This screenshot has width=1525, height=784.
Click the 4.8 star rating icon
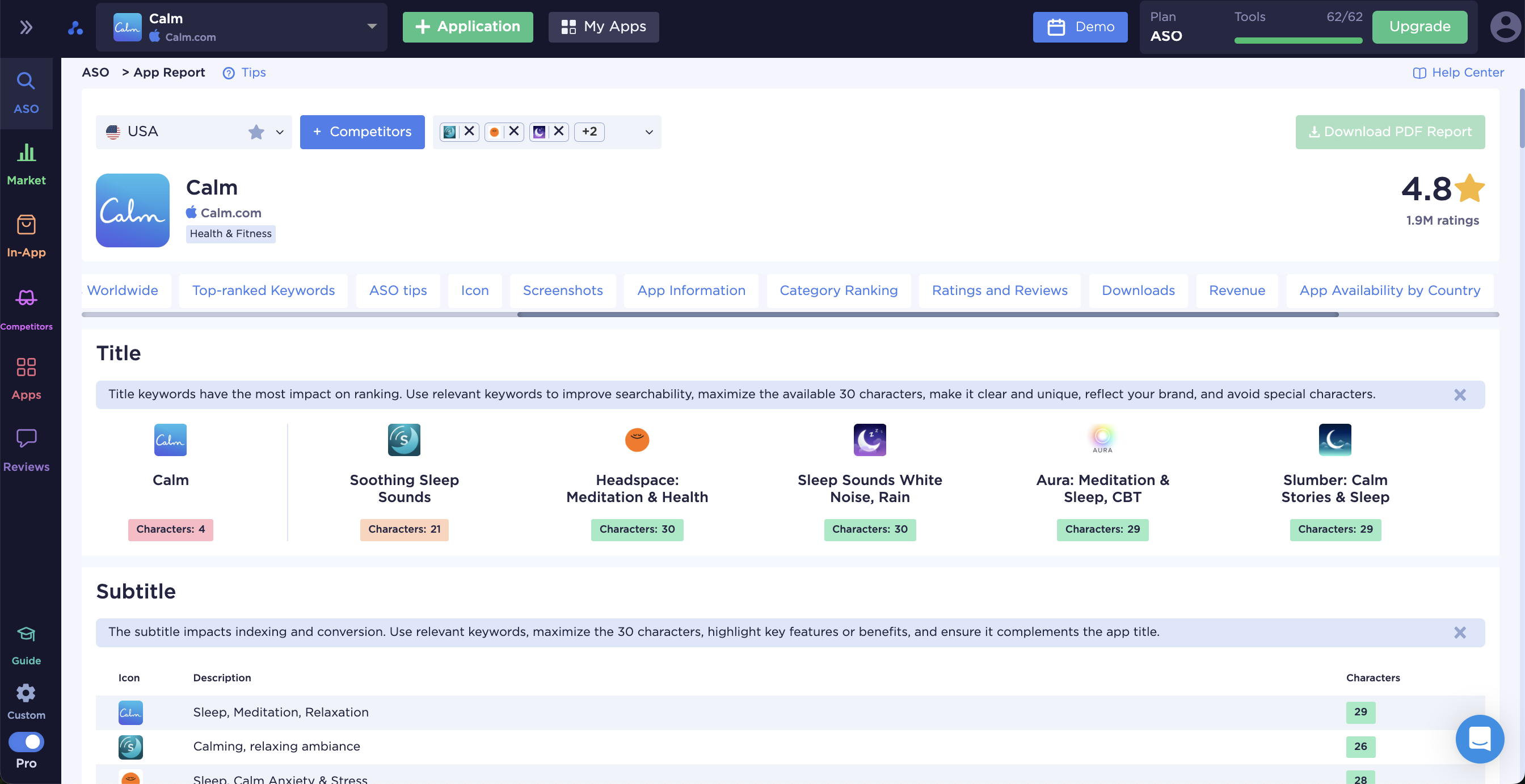coord(1469,189)
